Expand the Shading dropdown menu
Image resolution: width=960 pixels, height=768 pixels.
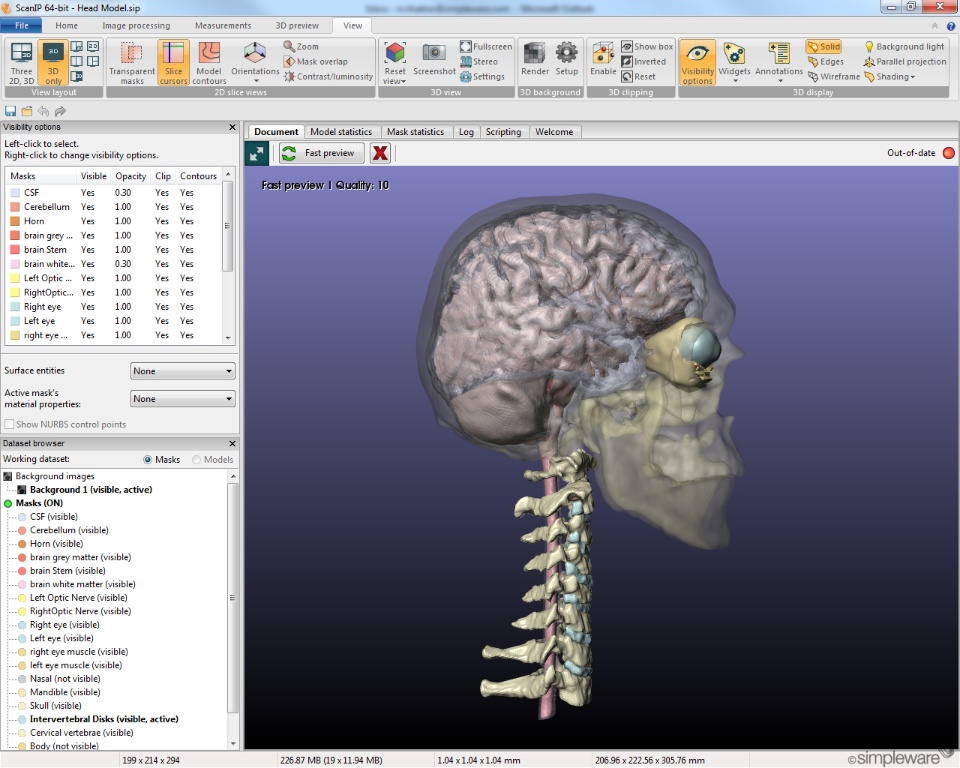[890, 77]
